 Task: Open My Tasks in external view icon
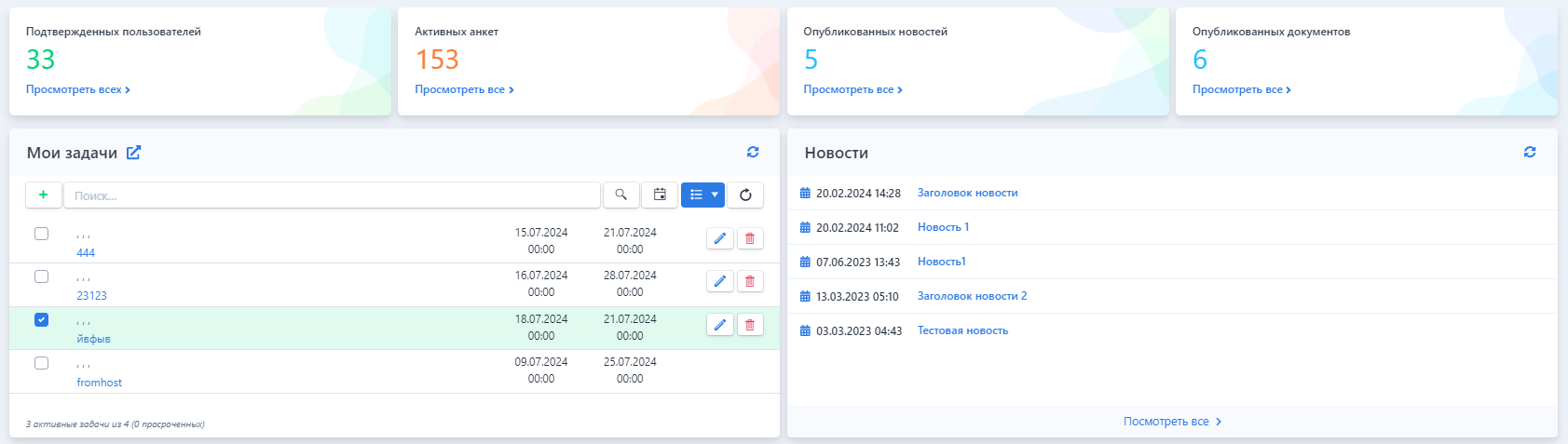click(x=134, y=153)
